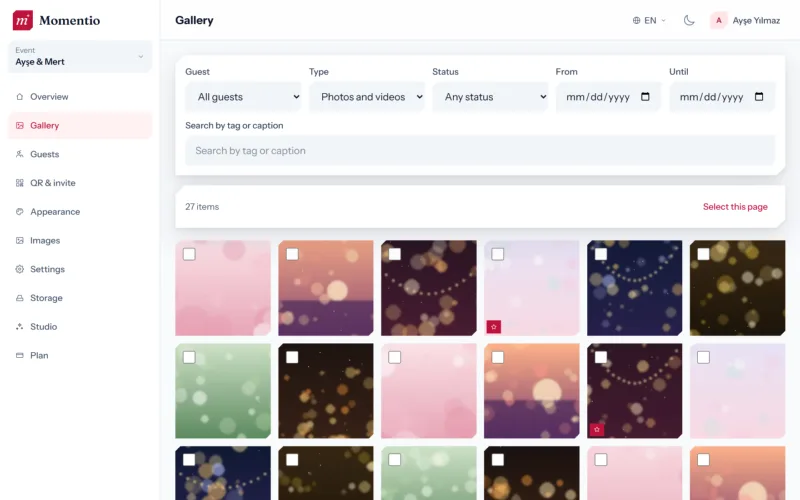800x500 pixels.
Task: Check the starred maroon photo in second row
Action: [x=601, y=357]
